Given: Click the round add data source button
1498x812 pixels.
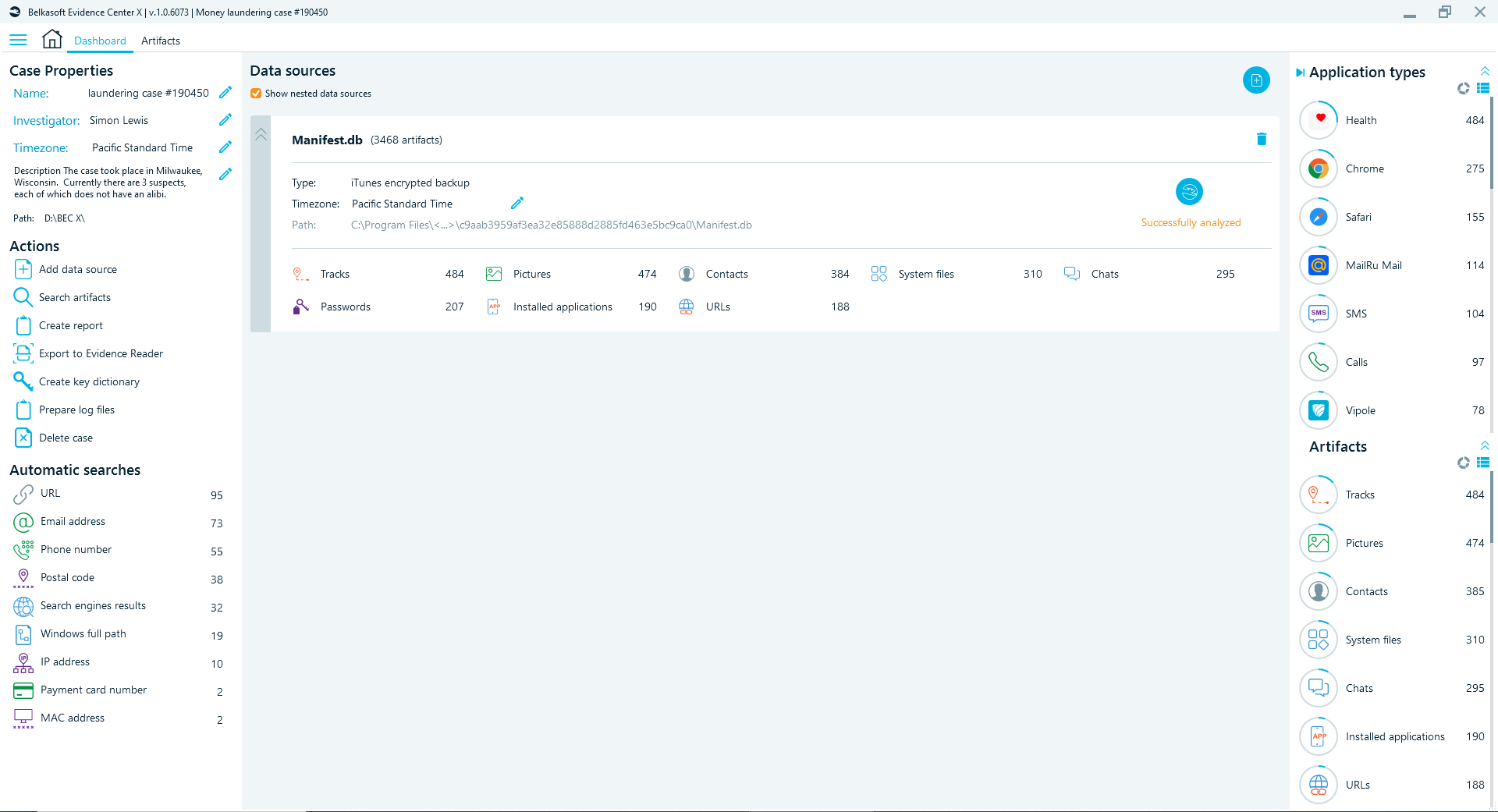Looking at the screenshot, I should (x=1256, y=80).
